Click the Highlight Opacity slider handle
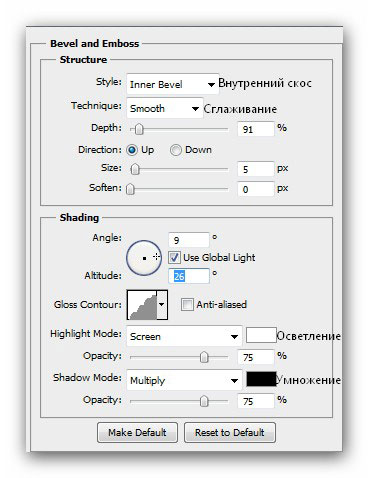This screenshot has height=478, width=370. (204, 357)
